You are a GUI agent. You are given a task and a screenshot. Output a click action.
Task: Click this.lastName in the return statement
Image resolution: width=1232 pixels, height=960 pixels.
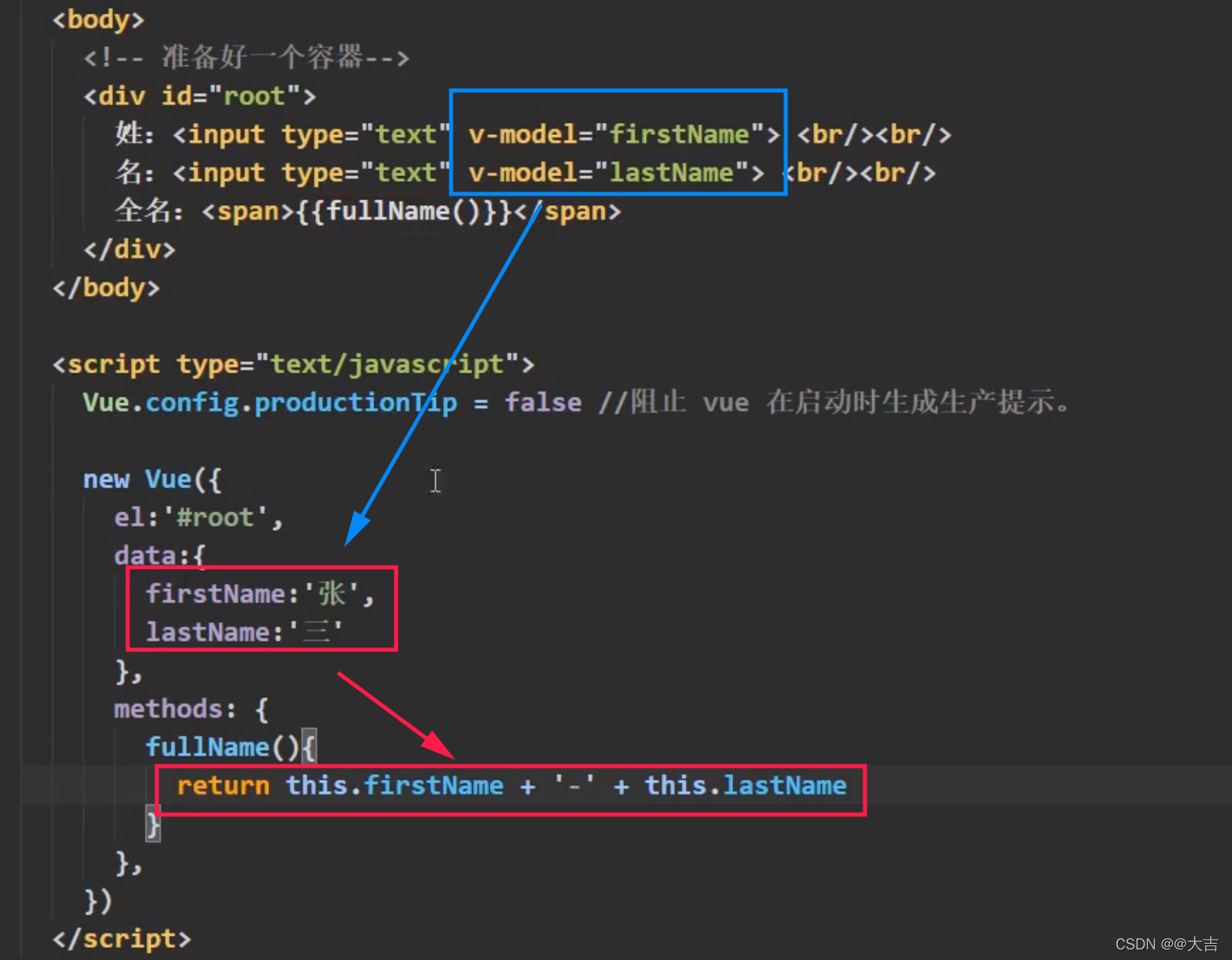tap(745, 785)
